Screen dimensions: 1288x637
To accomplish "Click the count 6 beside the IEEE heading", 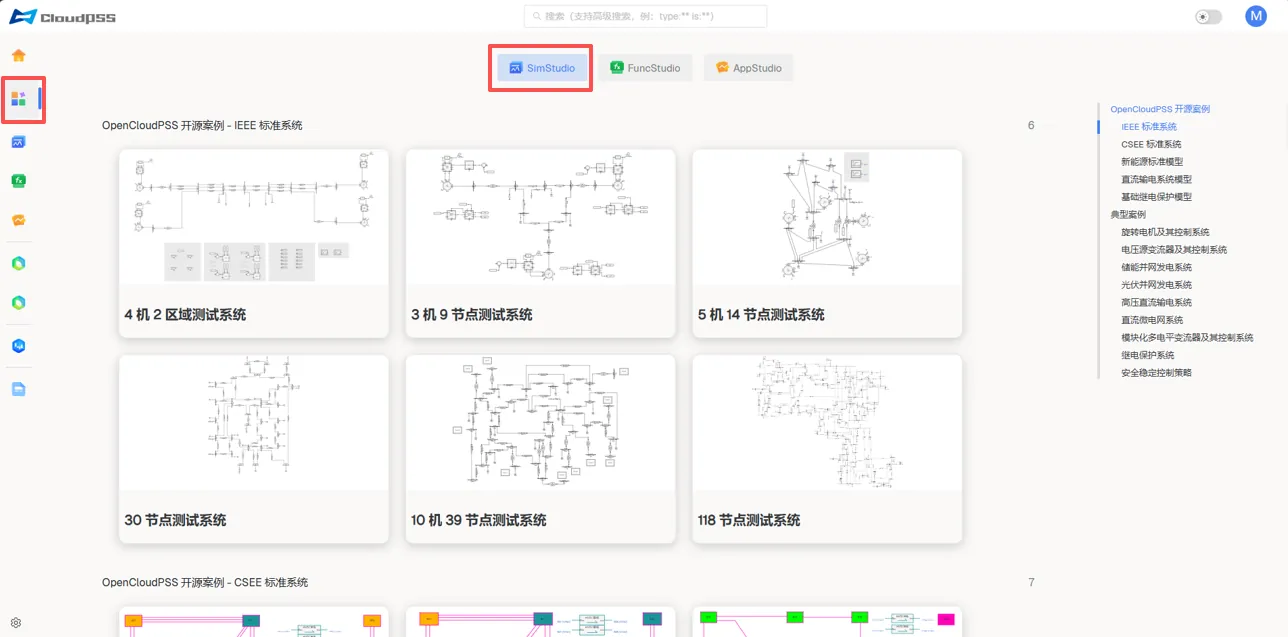I will (x=1031, y=125).
